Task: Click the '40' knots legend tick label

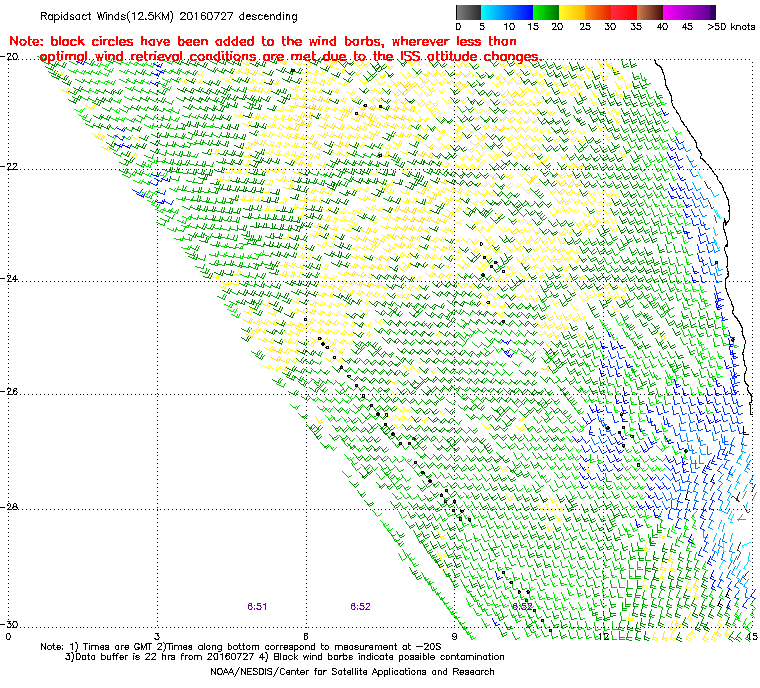Action: (662, 27)
